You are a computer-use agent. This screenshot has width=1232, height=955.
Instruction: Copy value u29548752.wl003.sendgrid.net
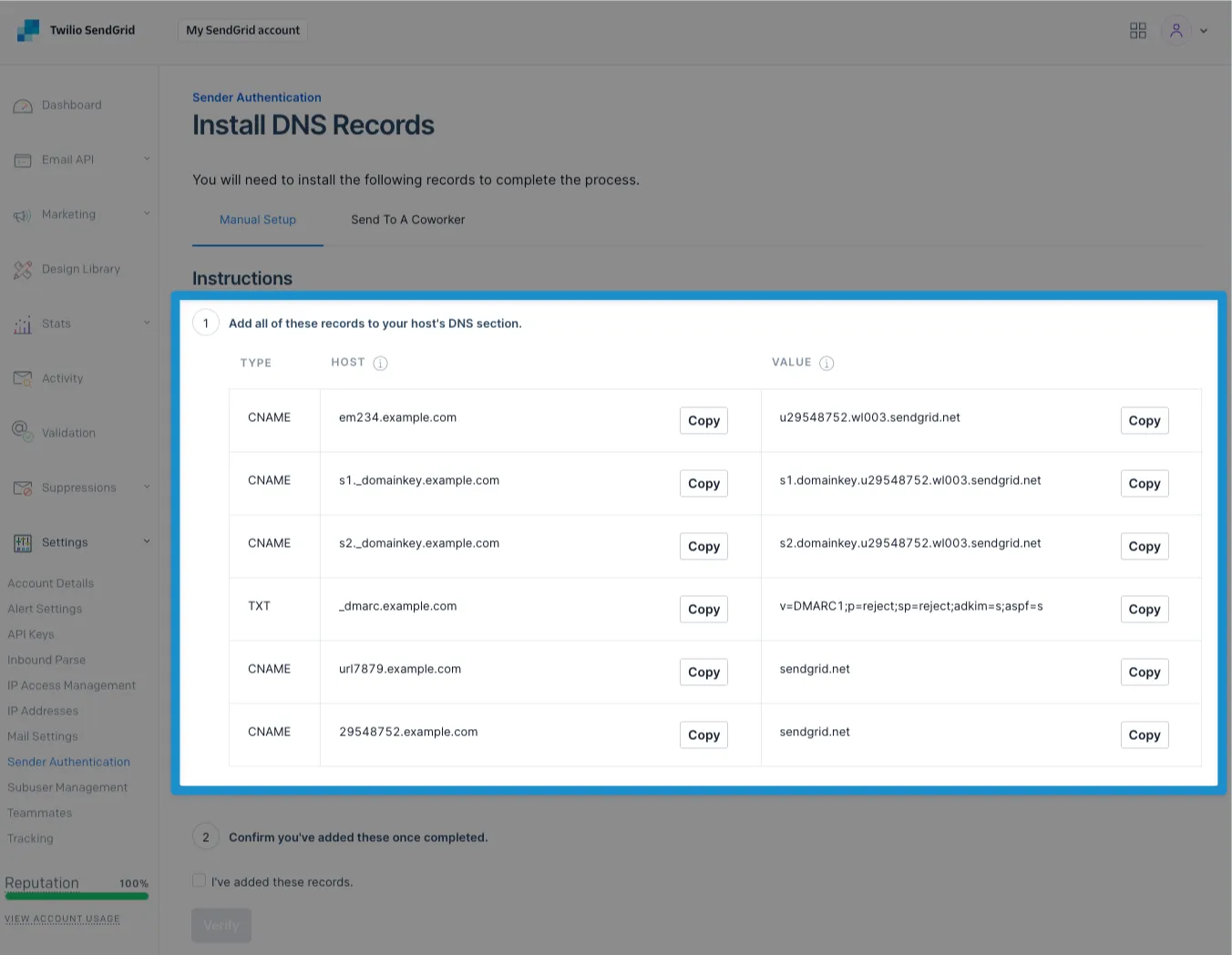[x=1145, y=420]
